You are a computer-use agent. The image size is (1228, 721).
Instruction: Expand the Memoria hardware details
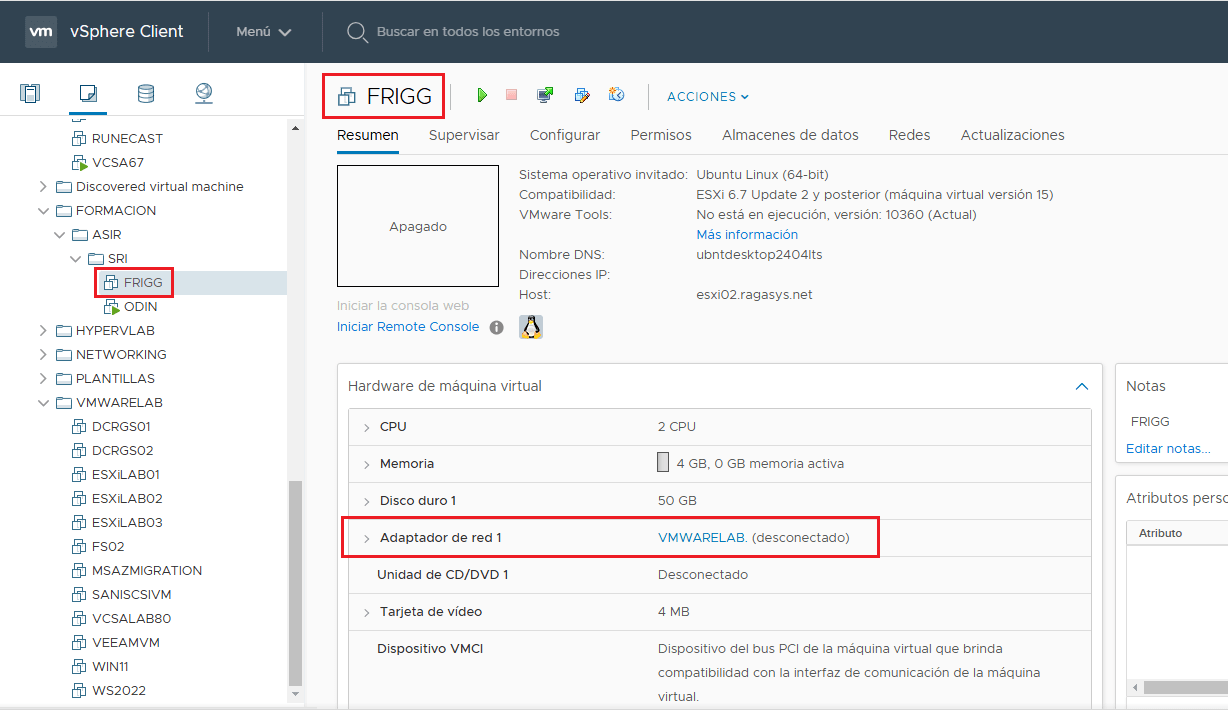coord(366,464)
